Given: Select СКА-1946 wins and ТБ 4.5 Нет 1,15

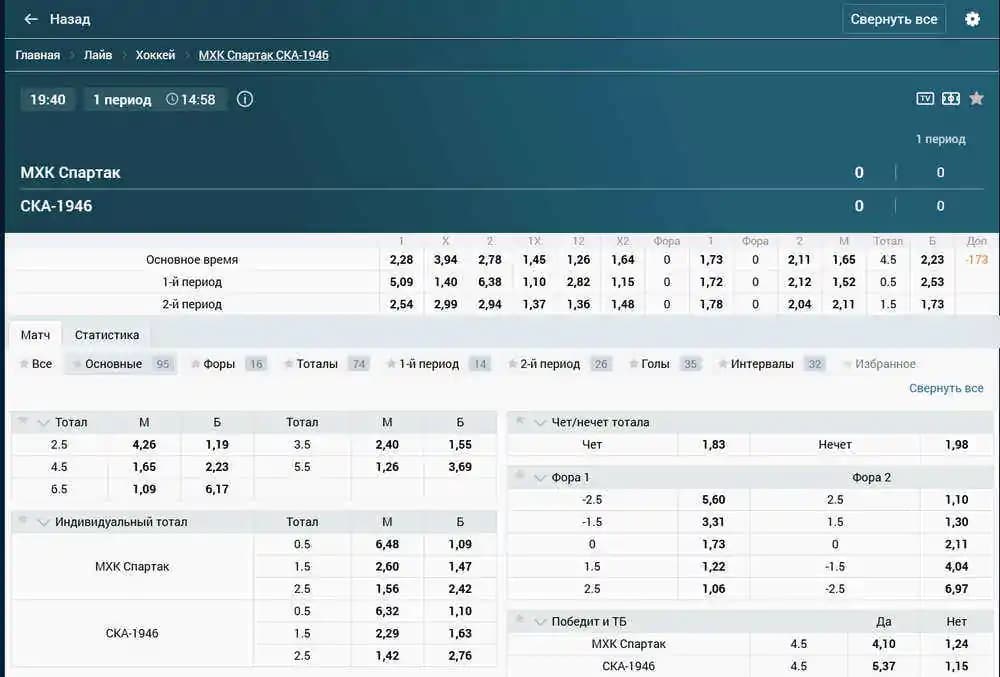Looking at the screenshot, I should click(x=957, y=666).
